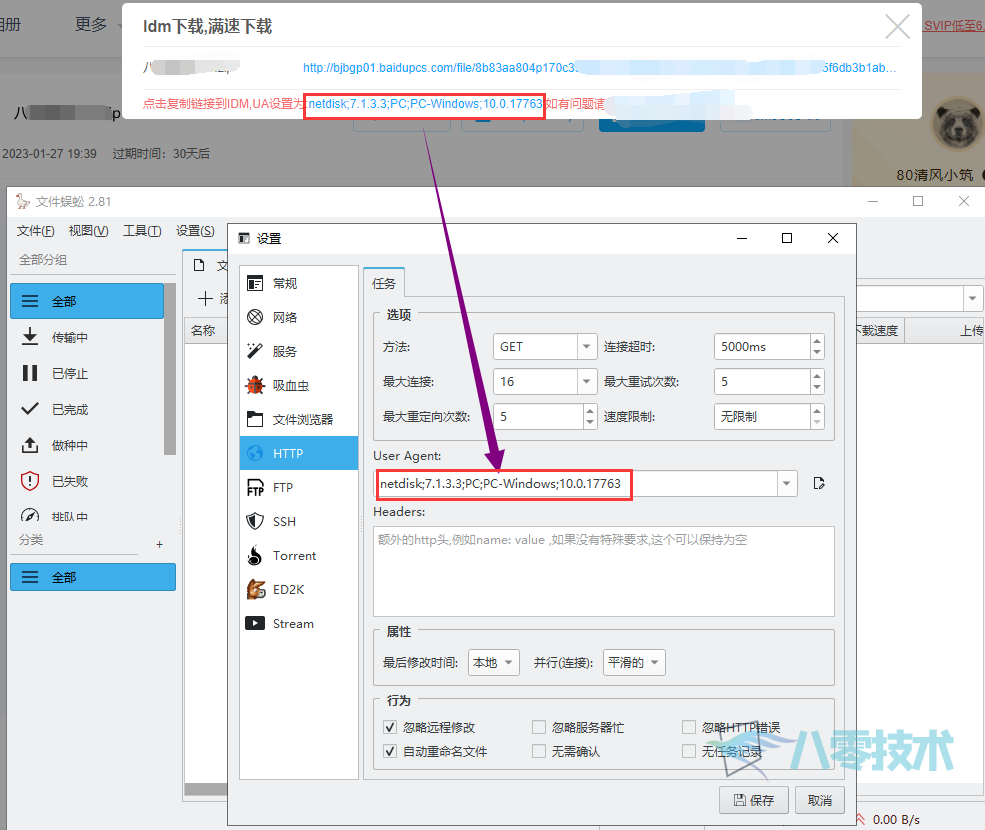Show 已完成 tasks in main window
This screenshot has height=830, width=985.
[87, 409]
